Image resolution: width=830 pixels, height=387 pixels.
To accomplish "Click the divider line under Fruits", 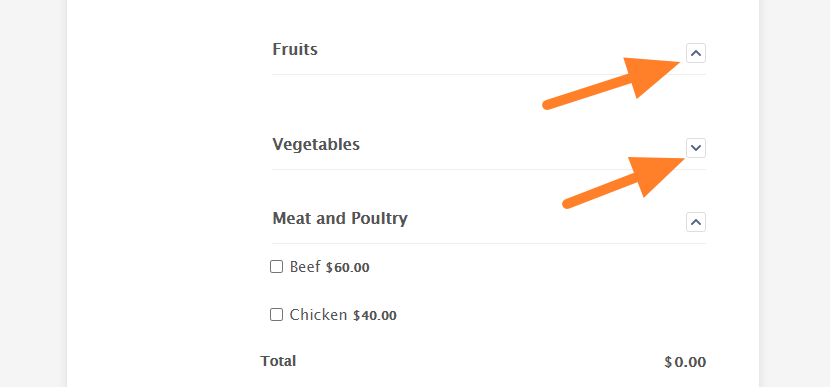I will click(x=489, y=75).
